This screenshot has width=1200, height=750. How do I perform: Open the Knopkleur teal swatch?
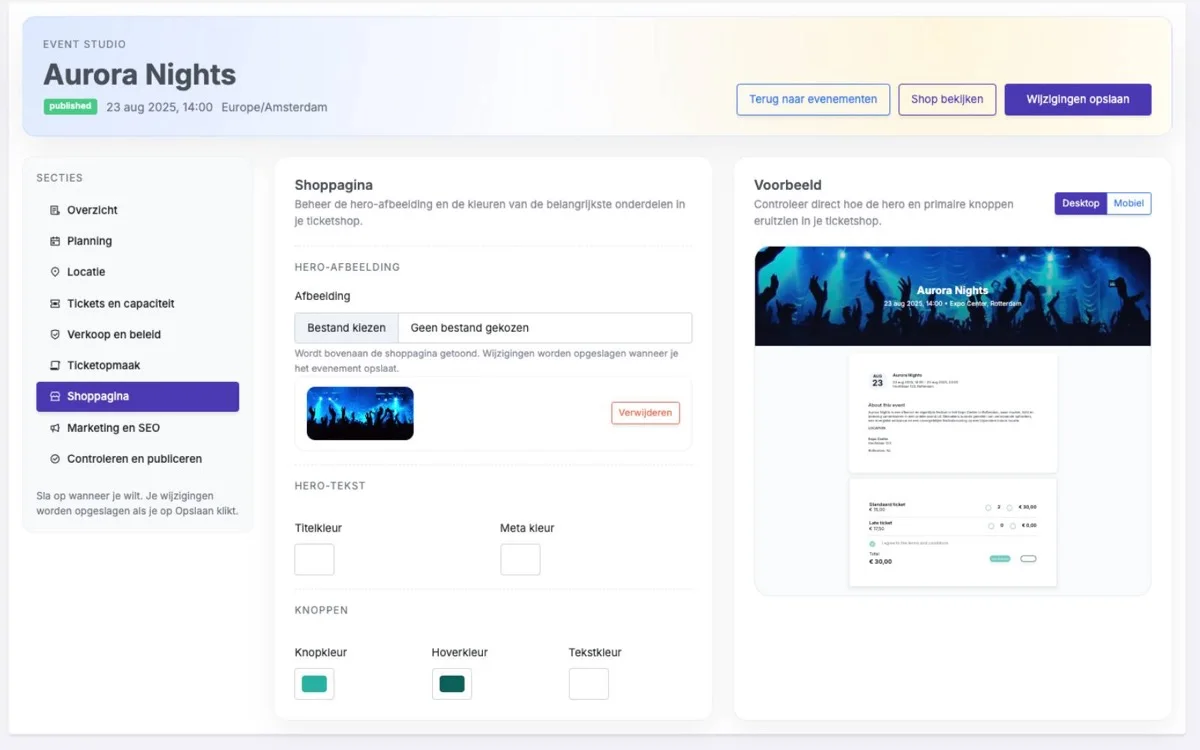pos(314,684)
